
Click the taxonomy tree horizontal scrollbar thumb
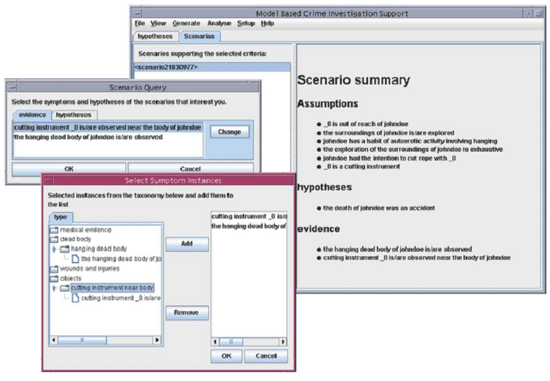coord(82,340)
